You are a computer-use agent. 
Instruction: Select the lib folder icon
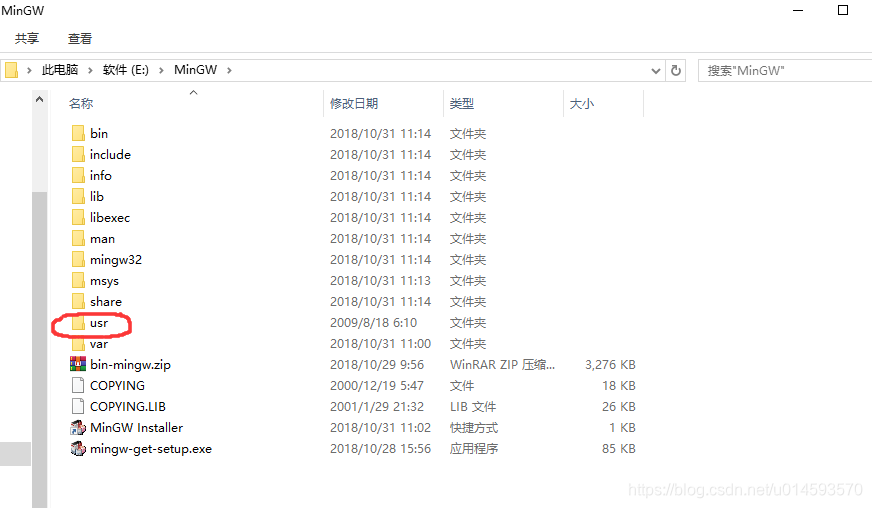pyautogui.click(x=78, y=196)
